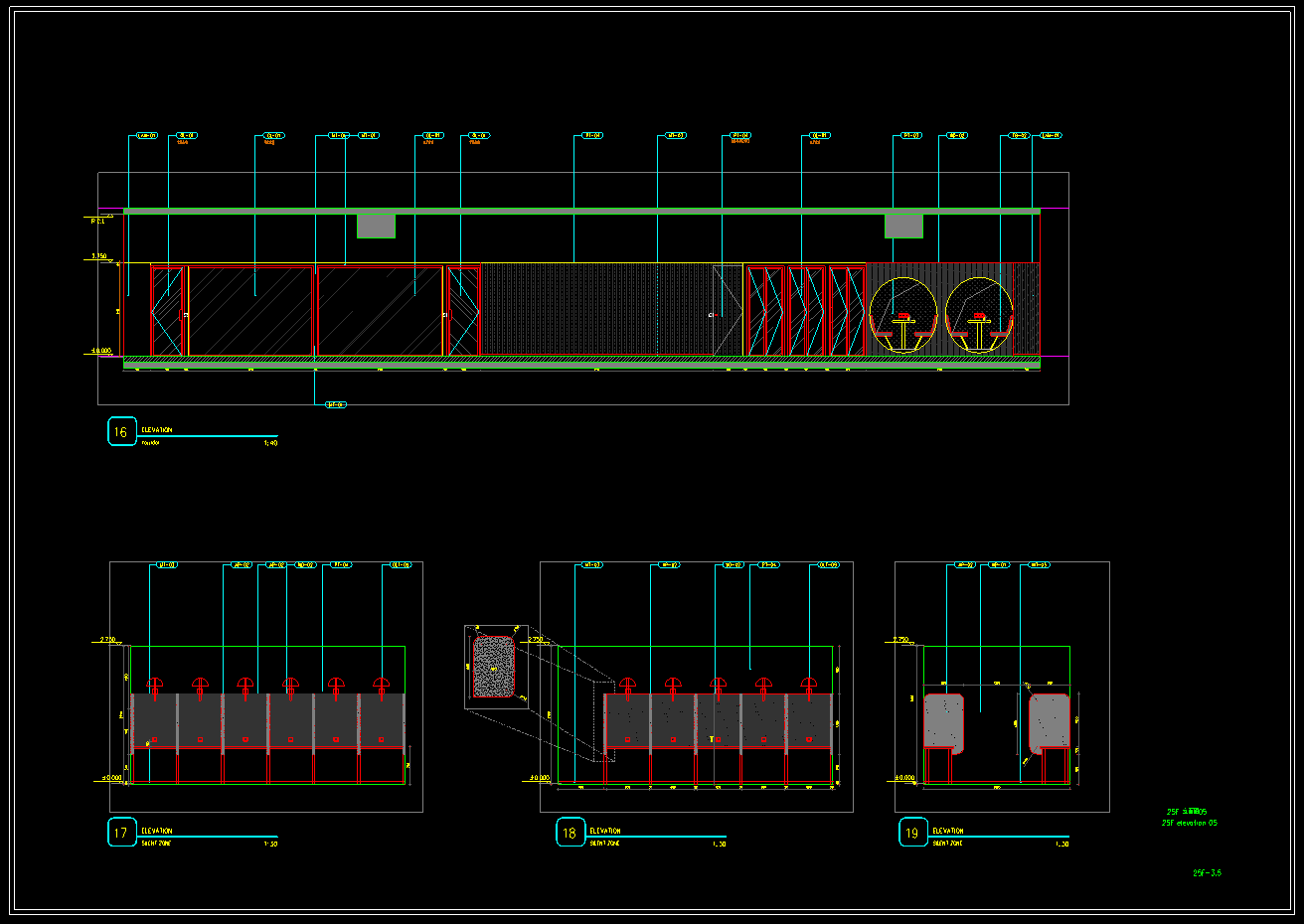Select the drawing number 18 tag
The image size is (1304, 924).
pos(570,833)
